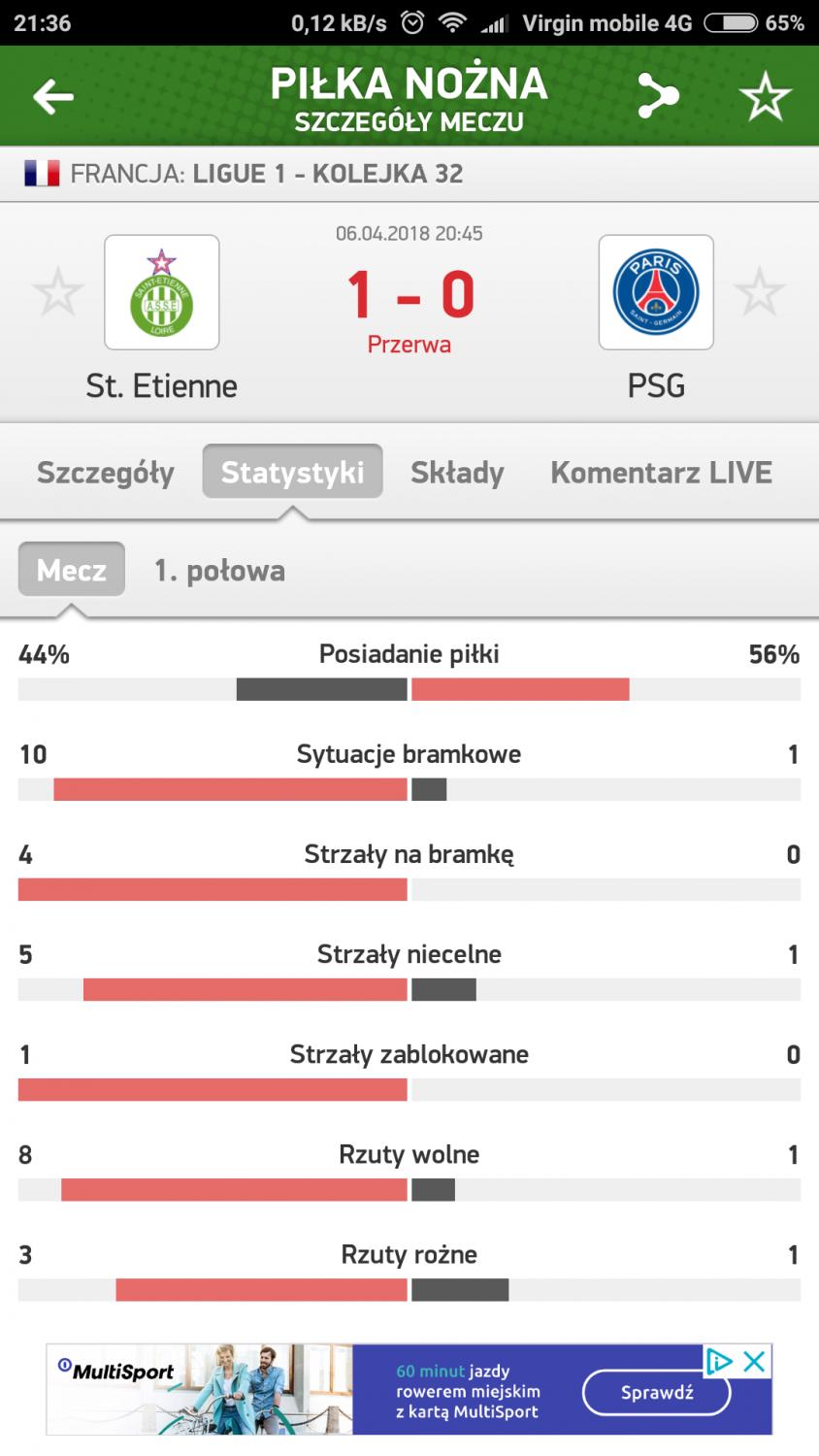
Task: Close the MultiSport ad banner
Action: [754, 1362]
